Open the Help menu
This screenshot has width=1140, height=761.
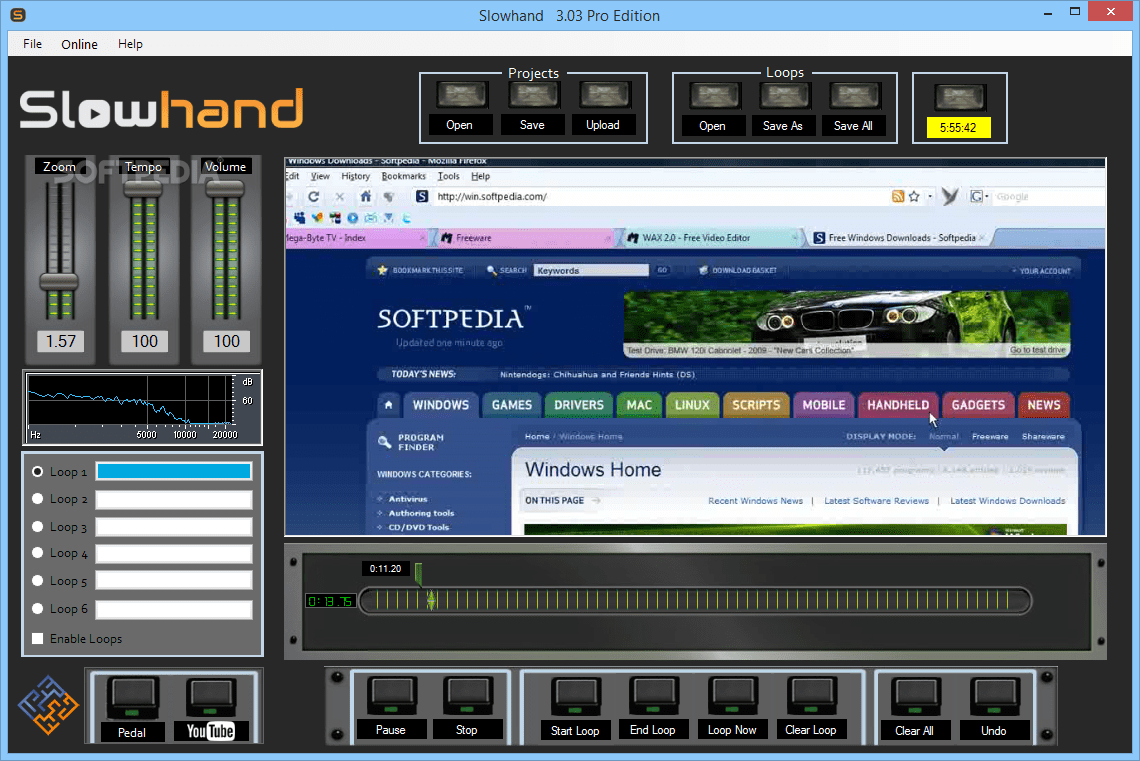click(130, 44)
